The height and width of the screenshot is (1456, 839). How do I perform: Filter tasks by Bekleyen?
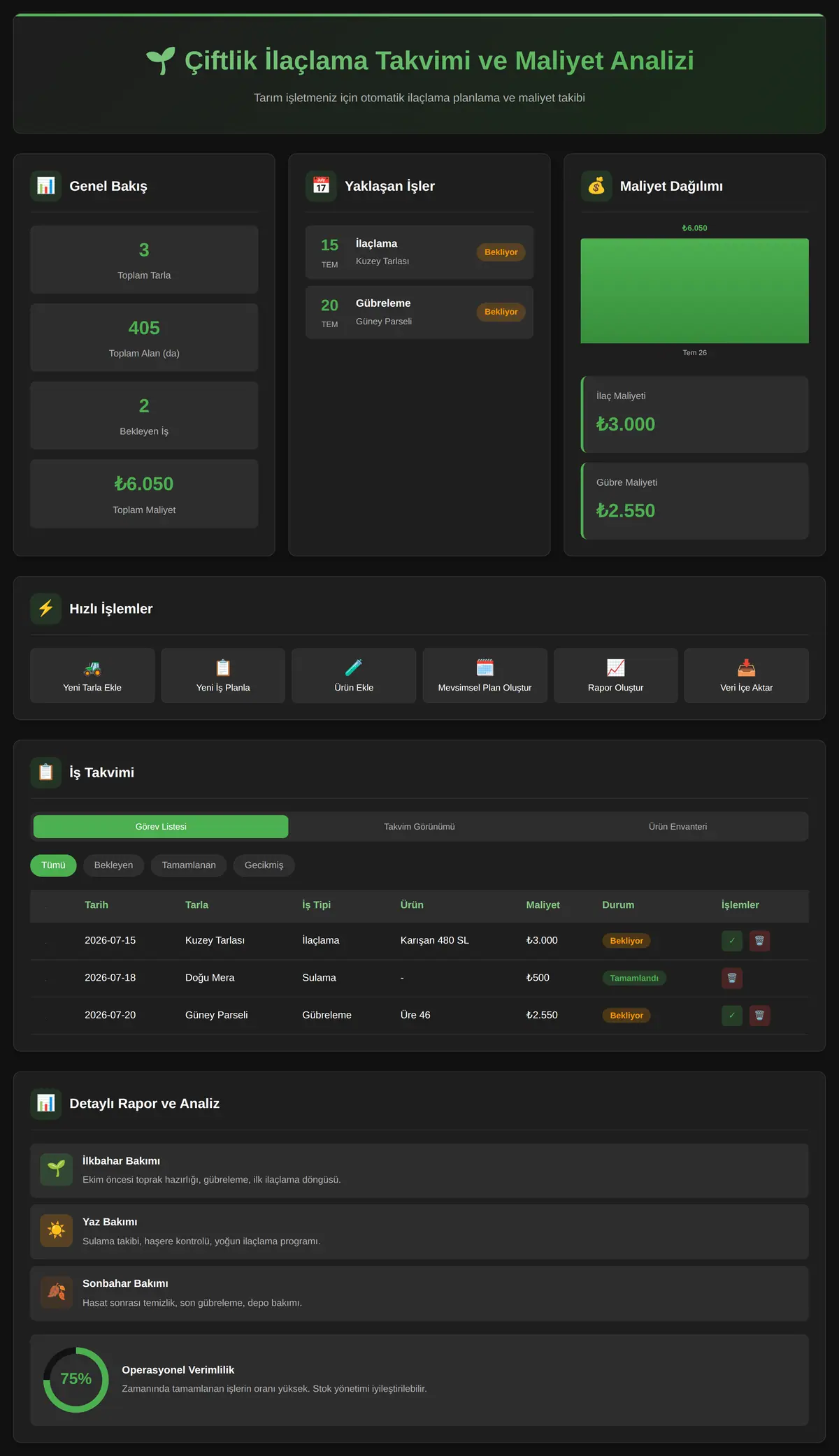point(113,865)
